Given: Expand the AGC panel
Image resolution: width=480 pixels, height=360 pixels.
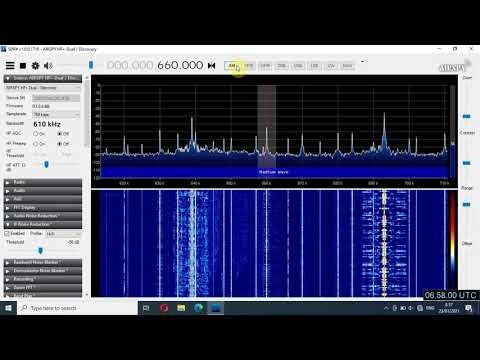Looking at the screenshot, I should coord(43,199).
